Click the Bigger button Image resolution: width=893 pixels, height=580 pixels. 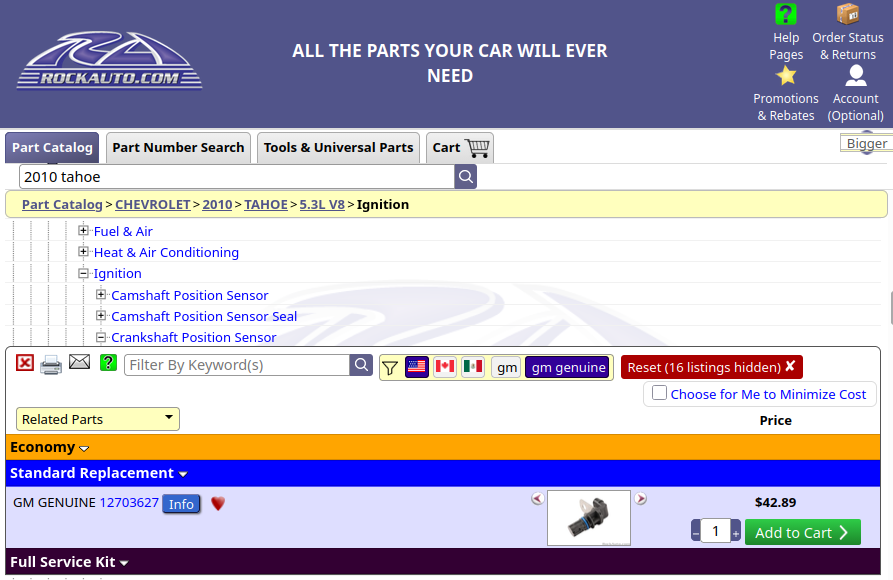(866, 144)
